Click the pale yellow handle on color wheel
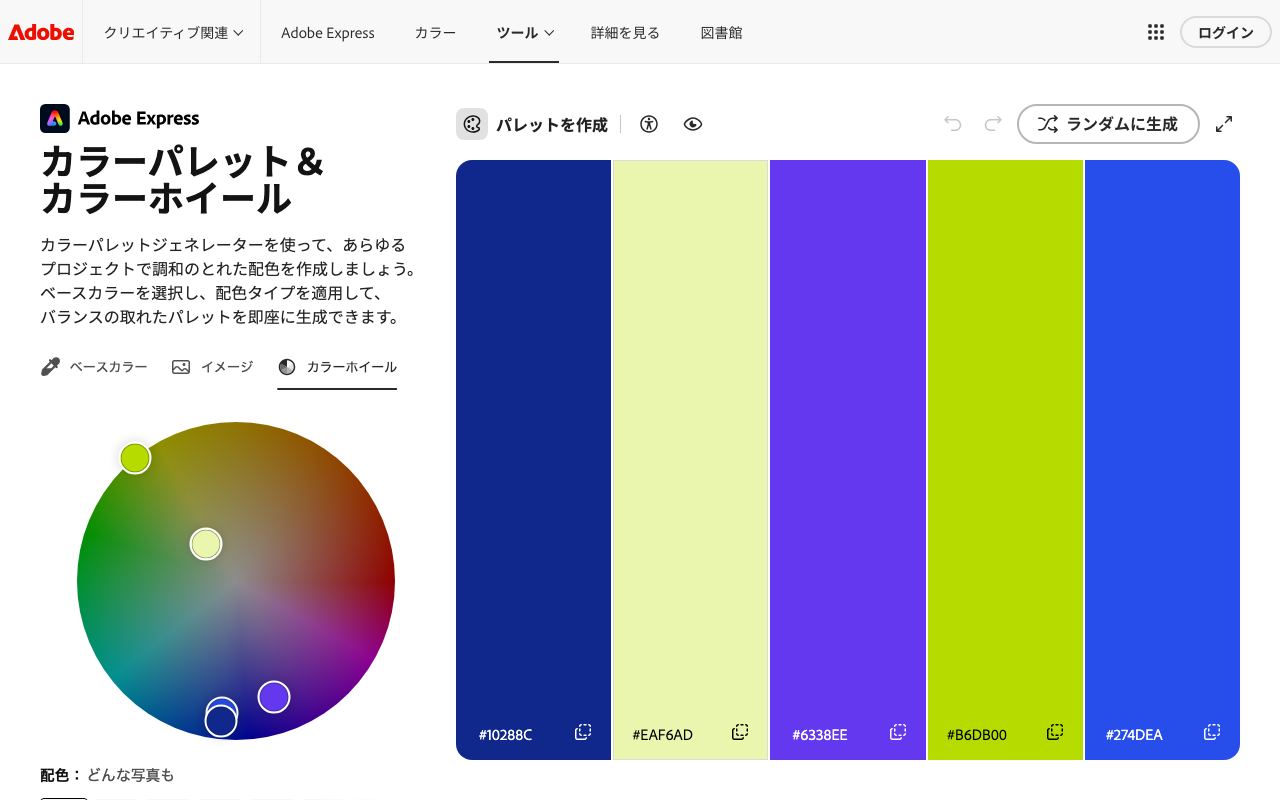This screenshot has width=1280, height=800. click(x=206, y=544)
